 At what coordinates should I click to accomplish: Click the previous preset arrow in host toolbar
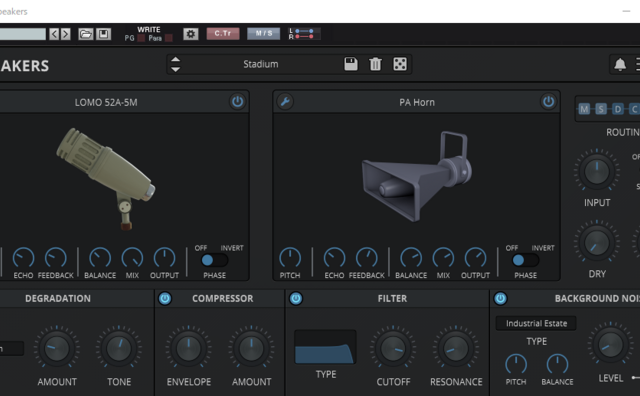pos(54,34)
